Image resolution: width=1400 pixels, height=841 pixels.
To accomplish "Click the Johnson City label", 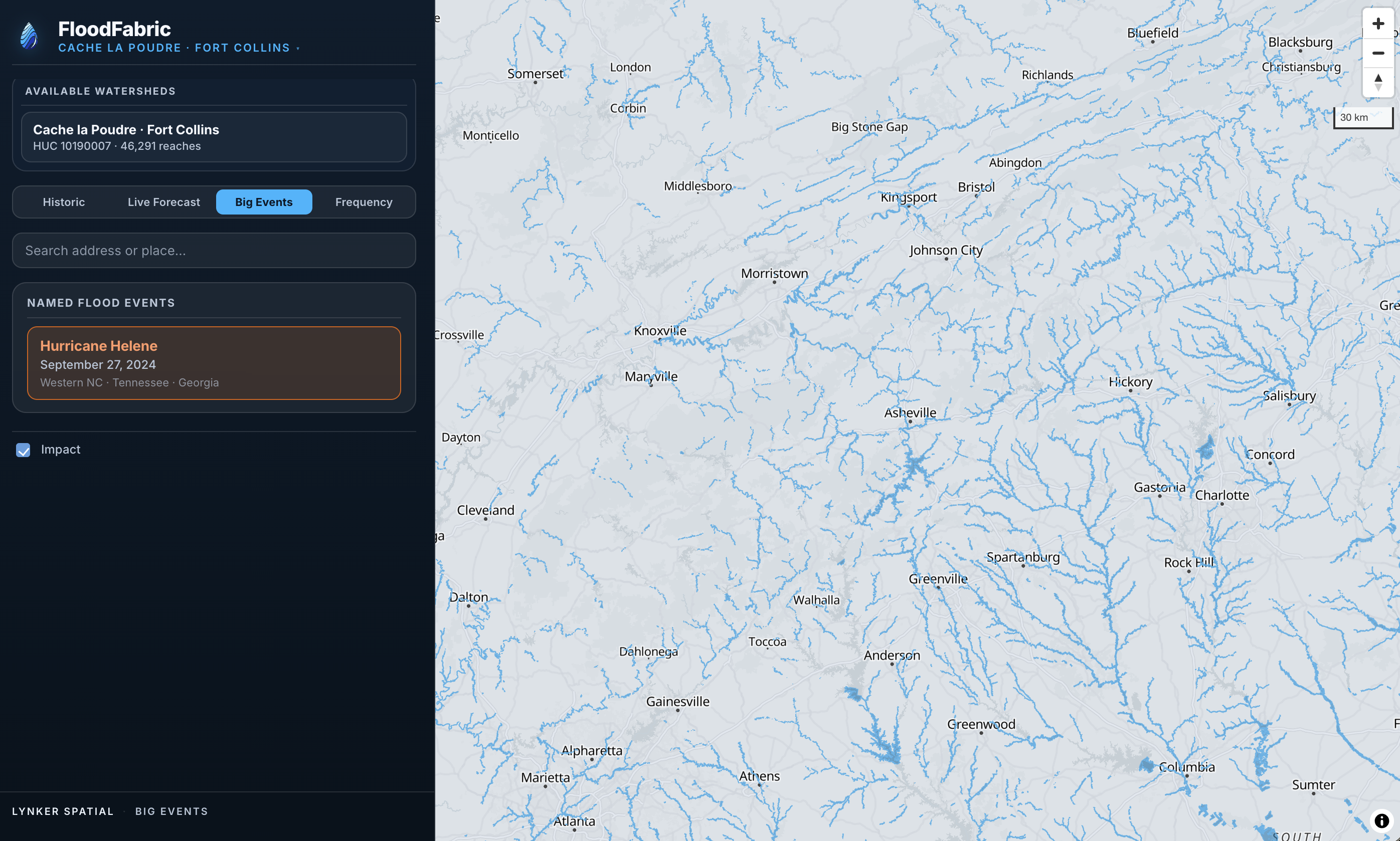I will point(946,250).
